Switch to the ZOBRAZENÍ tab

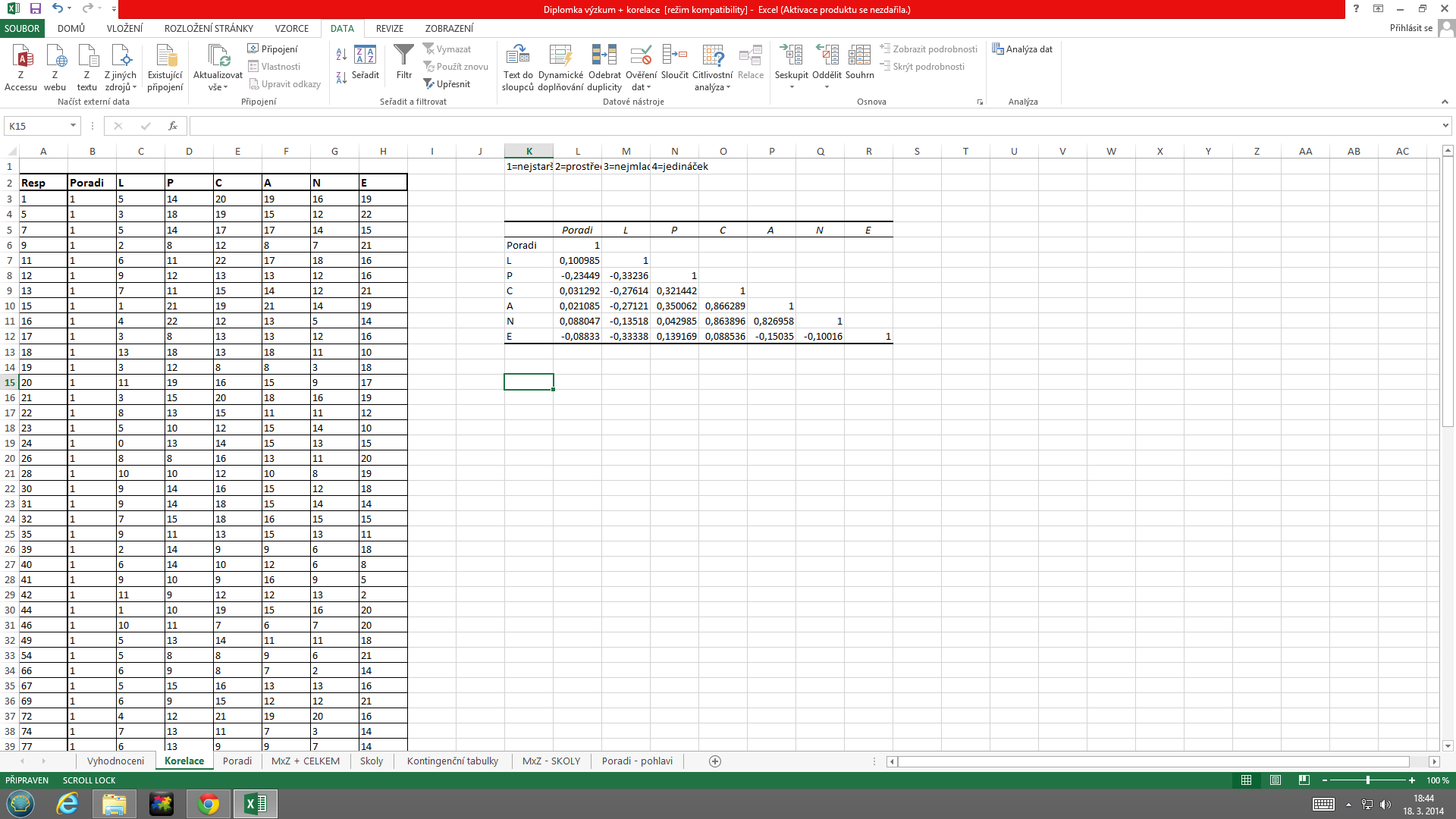(x=449, y=29)
